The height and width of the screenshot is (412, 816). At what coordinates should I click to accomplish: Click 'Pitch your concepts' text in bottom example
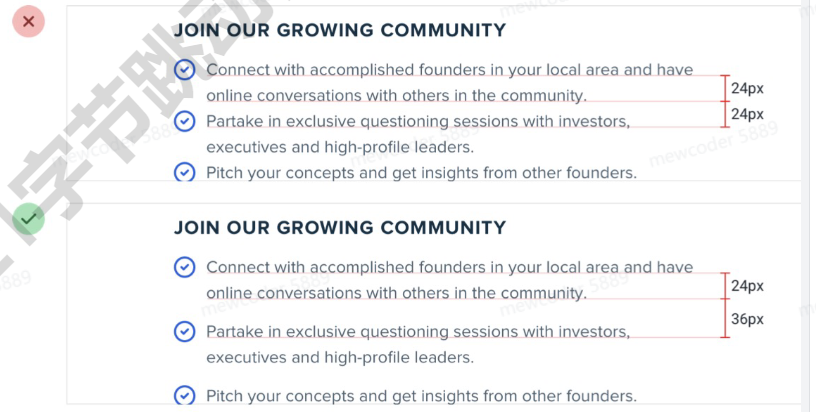point(420,395)
